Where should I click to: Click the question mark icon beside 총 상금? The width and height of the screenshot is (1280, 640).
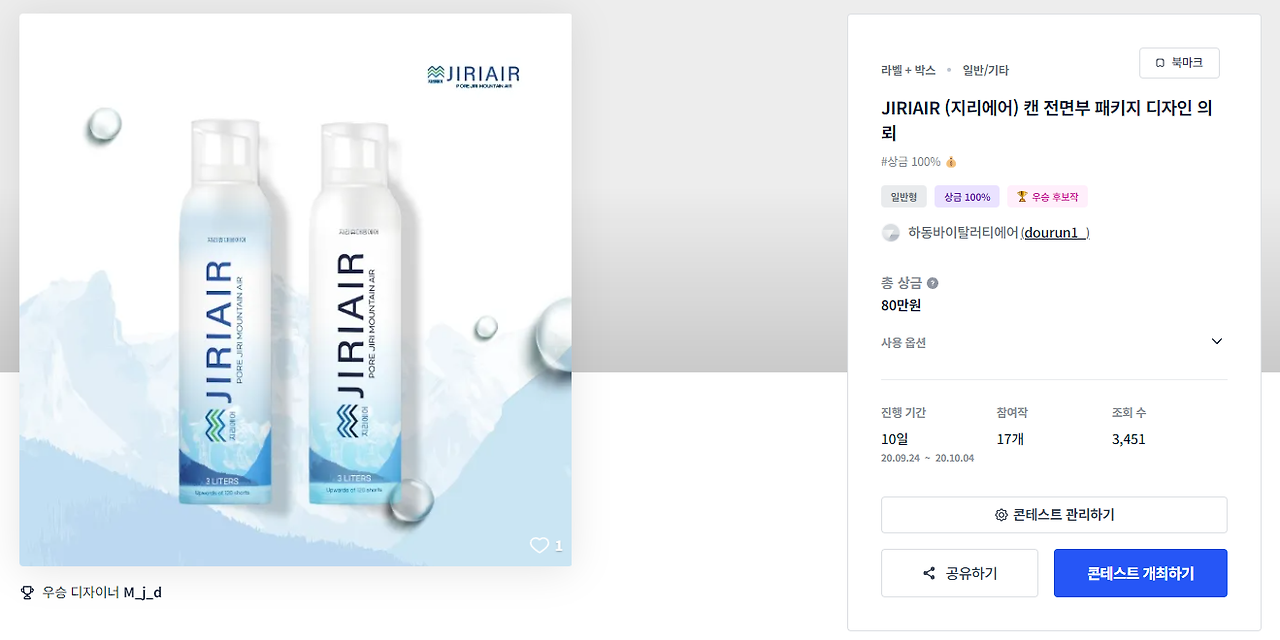click(932, 283)
